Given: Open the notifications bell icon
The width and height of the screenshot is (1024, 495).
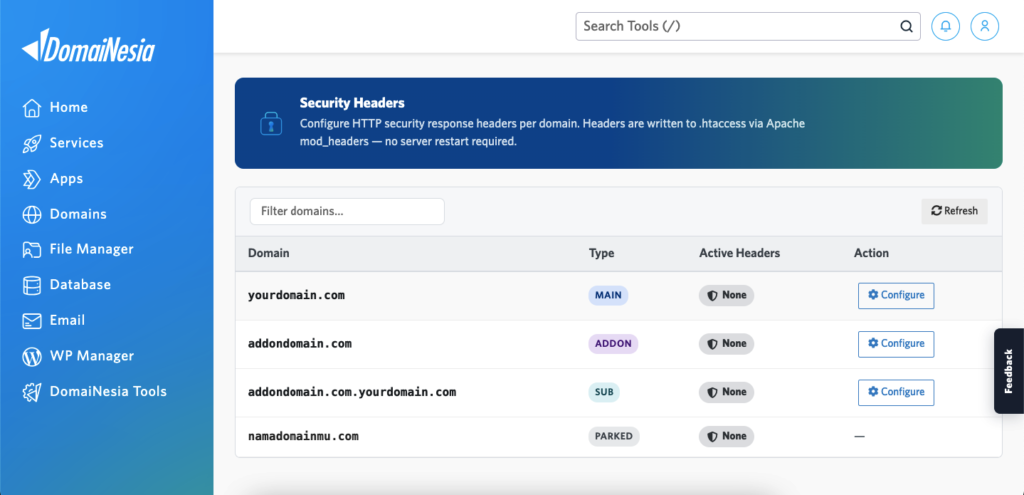Looking at the screenshot, I should coord(945,26).
